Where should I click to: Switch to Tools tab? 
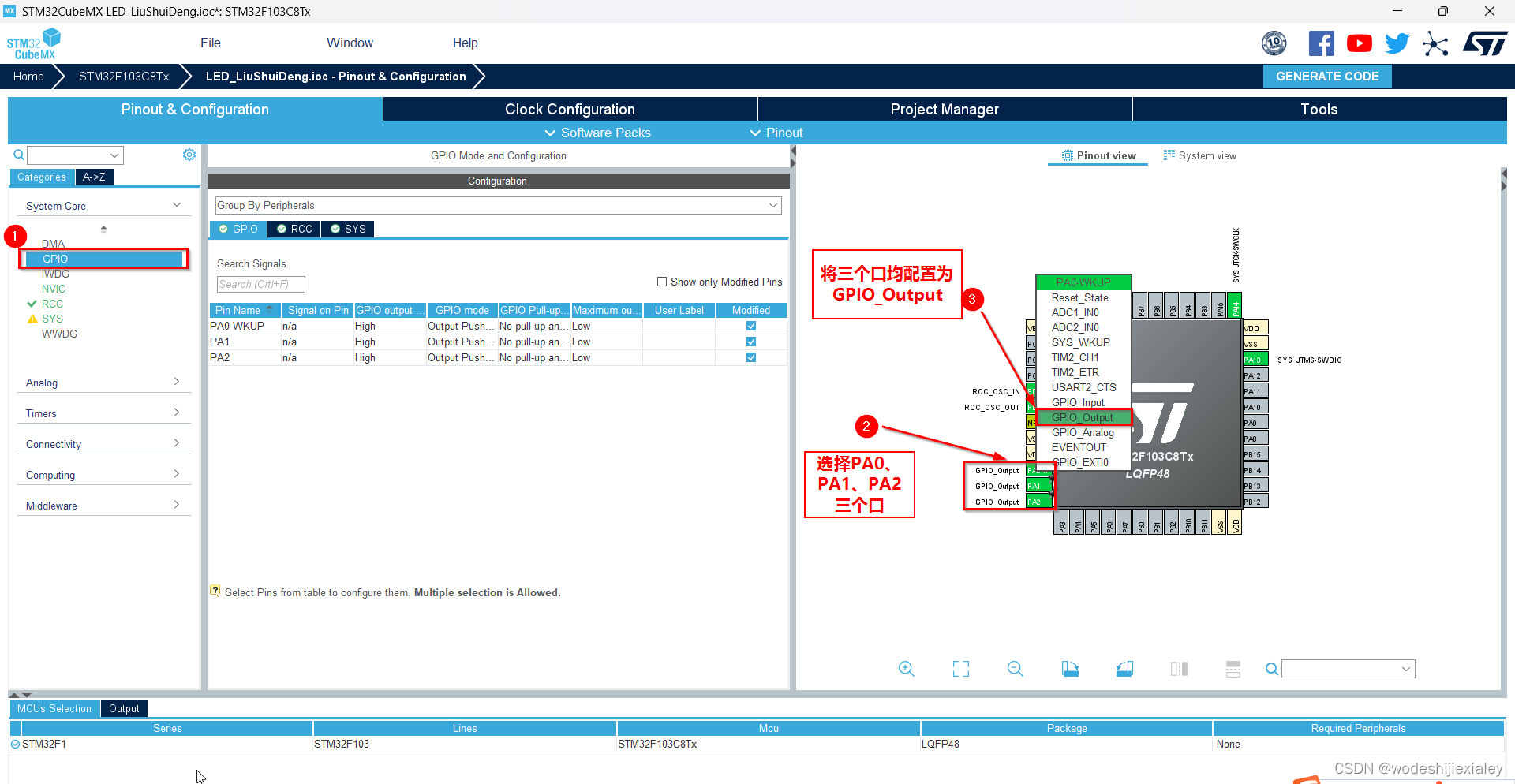click(1319, 109)
